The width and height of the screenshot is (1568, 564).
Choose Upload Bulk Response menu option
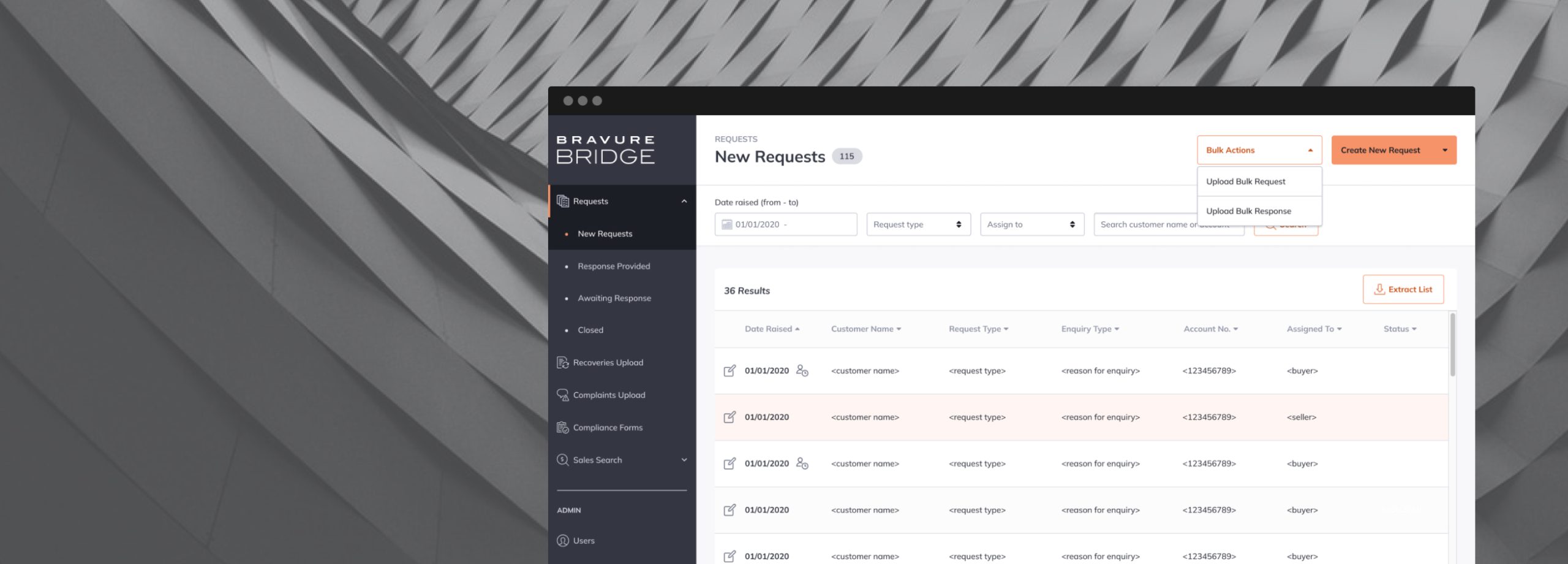(x=1248, y=211)
